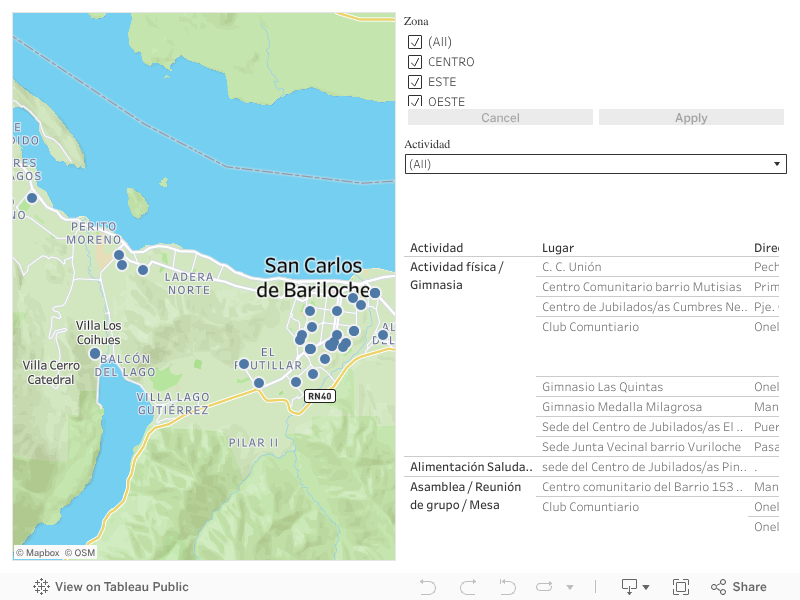
Task: Click the Tableau logo icon
Action: click(x=41, y=587)
